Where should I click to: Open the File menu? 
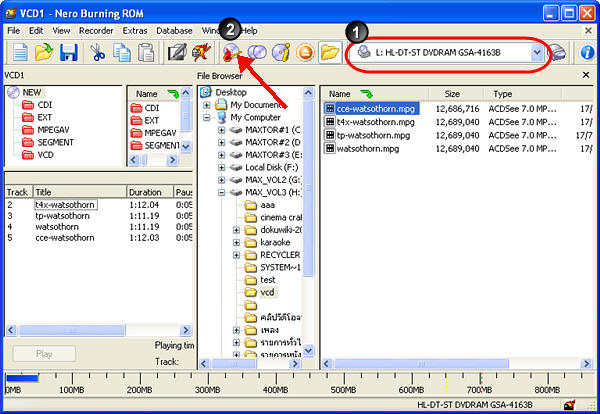coord(13,31)
